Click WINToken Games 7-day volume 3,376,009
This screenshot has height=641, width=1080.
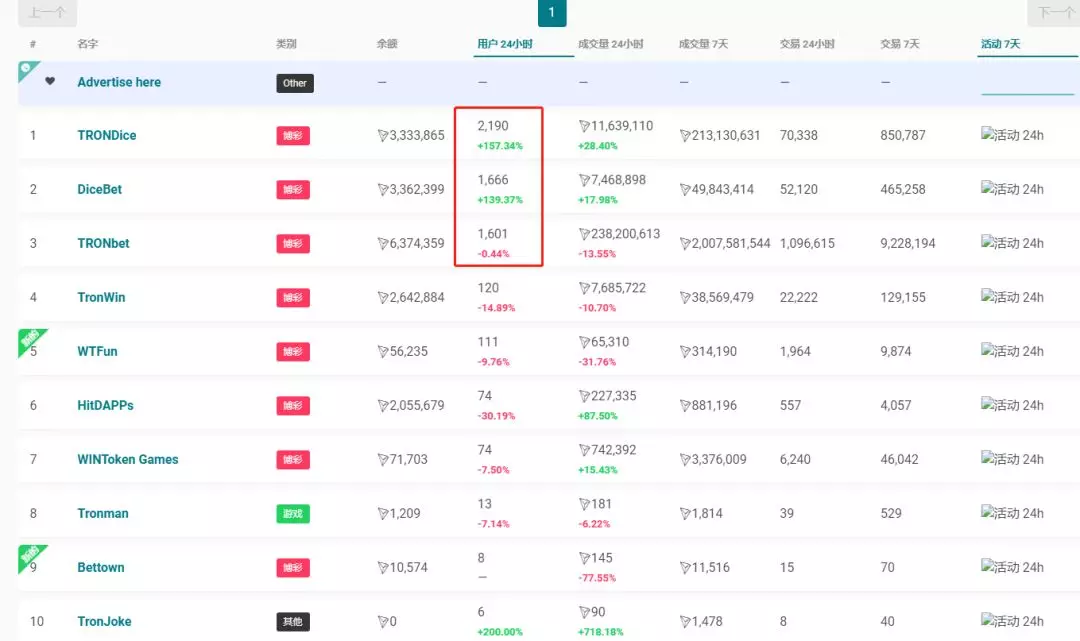713,459
